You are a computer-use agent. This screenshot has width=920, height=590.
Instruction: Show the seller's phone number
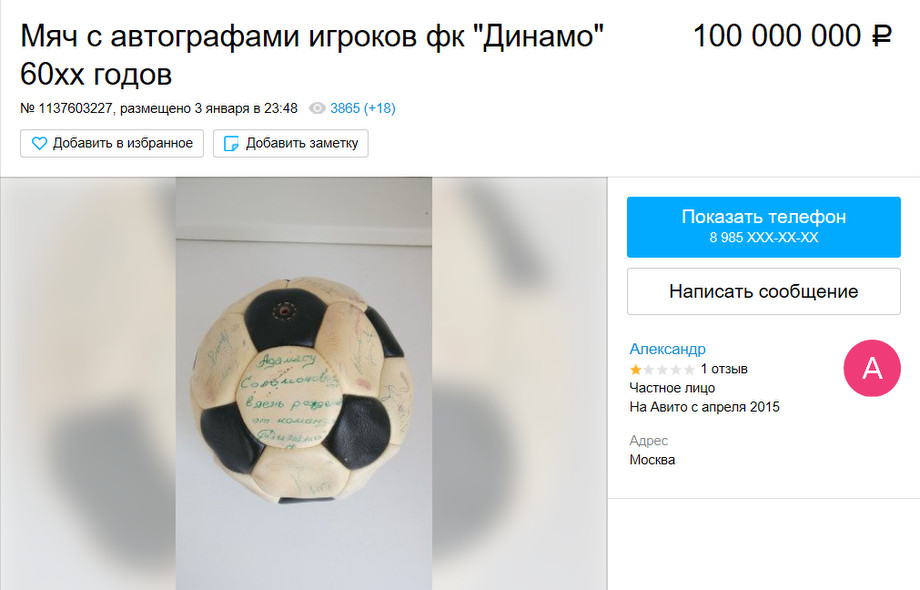[763, 227]
